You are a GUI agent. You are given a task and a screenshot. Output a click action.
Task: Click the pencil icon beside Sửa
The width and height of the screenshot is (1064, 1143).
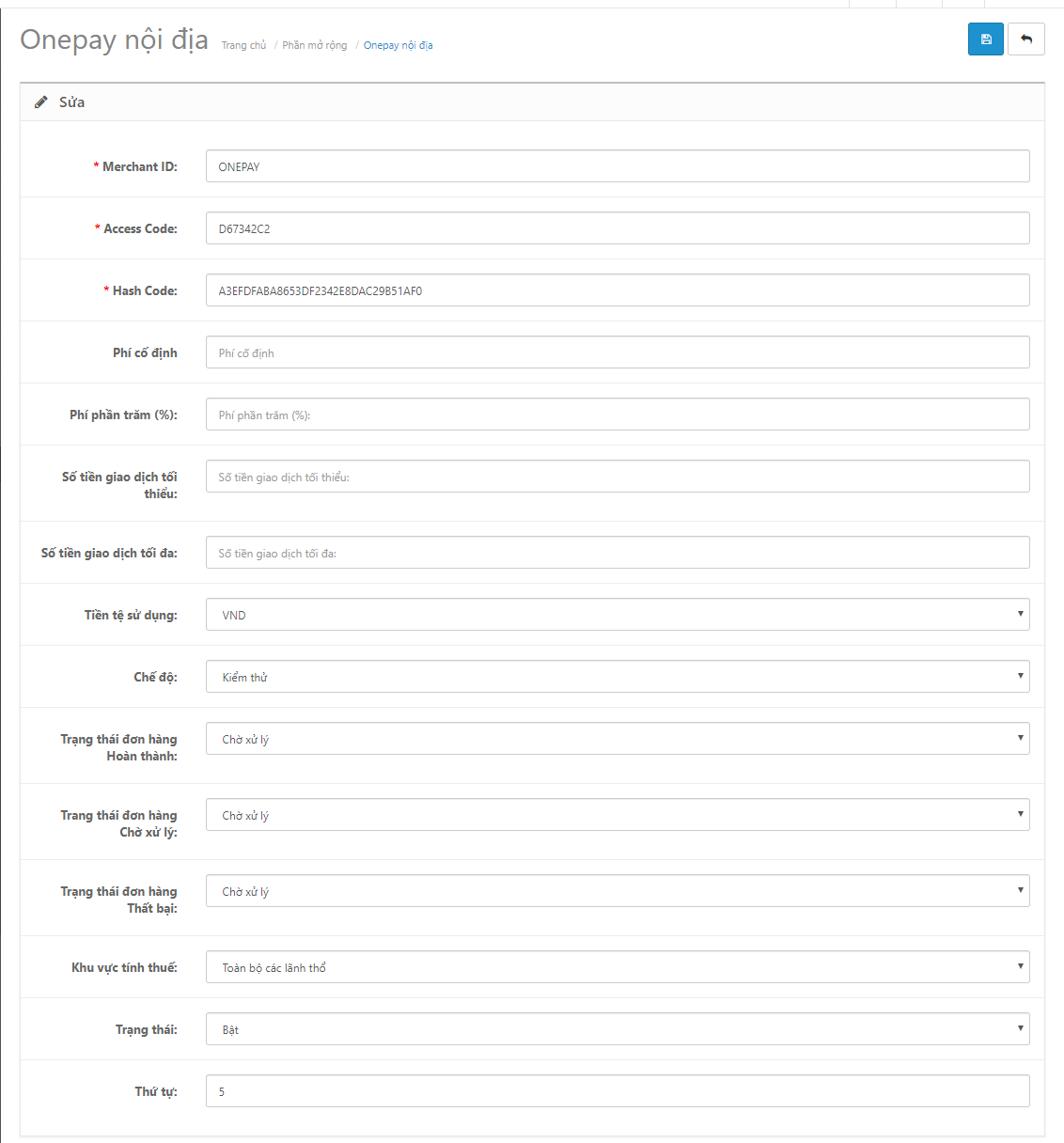(x=41, y=102)
